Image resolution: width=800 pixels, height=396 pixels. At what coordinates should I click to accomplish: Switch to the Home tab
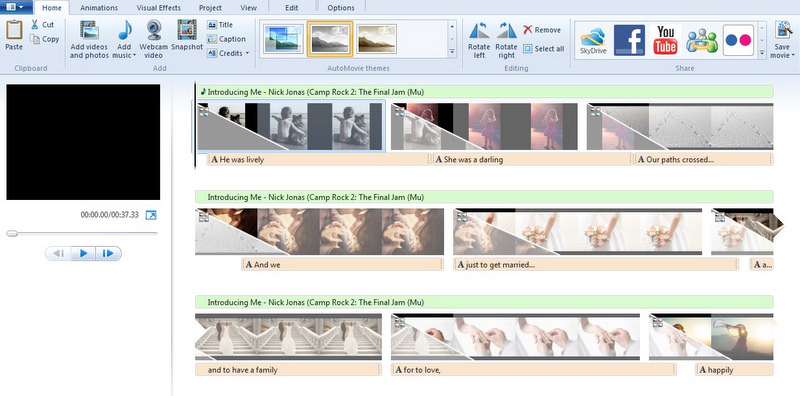click(x=51, y=8)
